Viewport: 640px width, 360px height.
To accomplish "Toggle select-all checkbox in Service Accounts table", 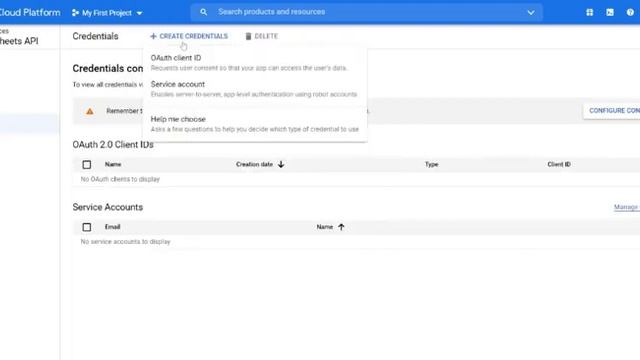I will pos(87,227).
